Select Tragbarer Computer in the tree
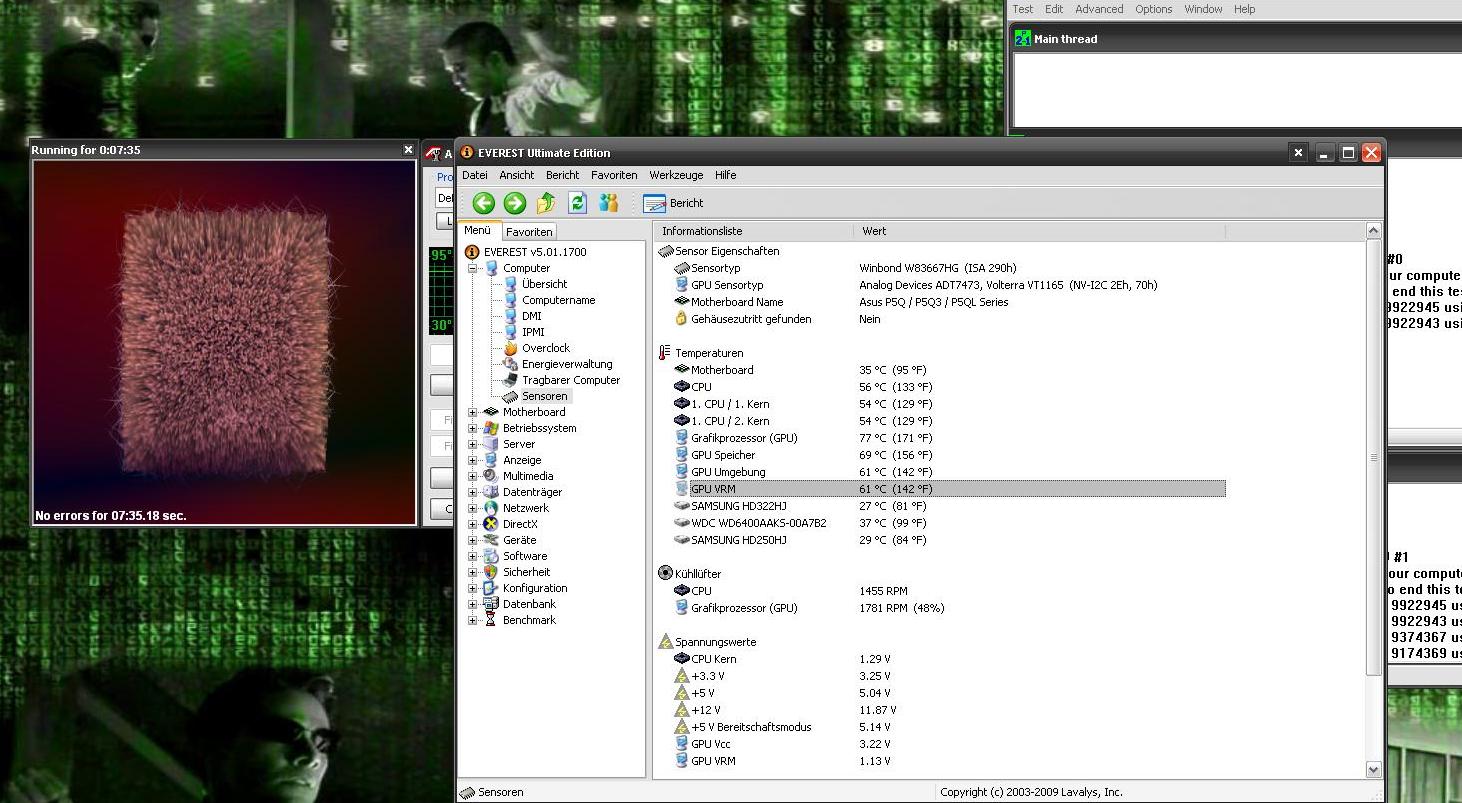This screenshot has height=803, width=1462. pos(570,380)
